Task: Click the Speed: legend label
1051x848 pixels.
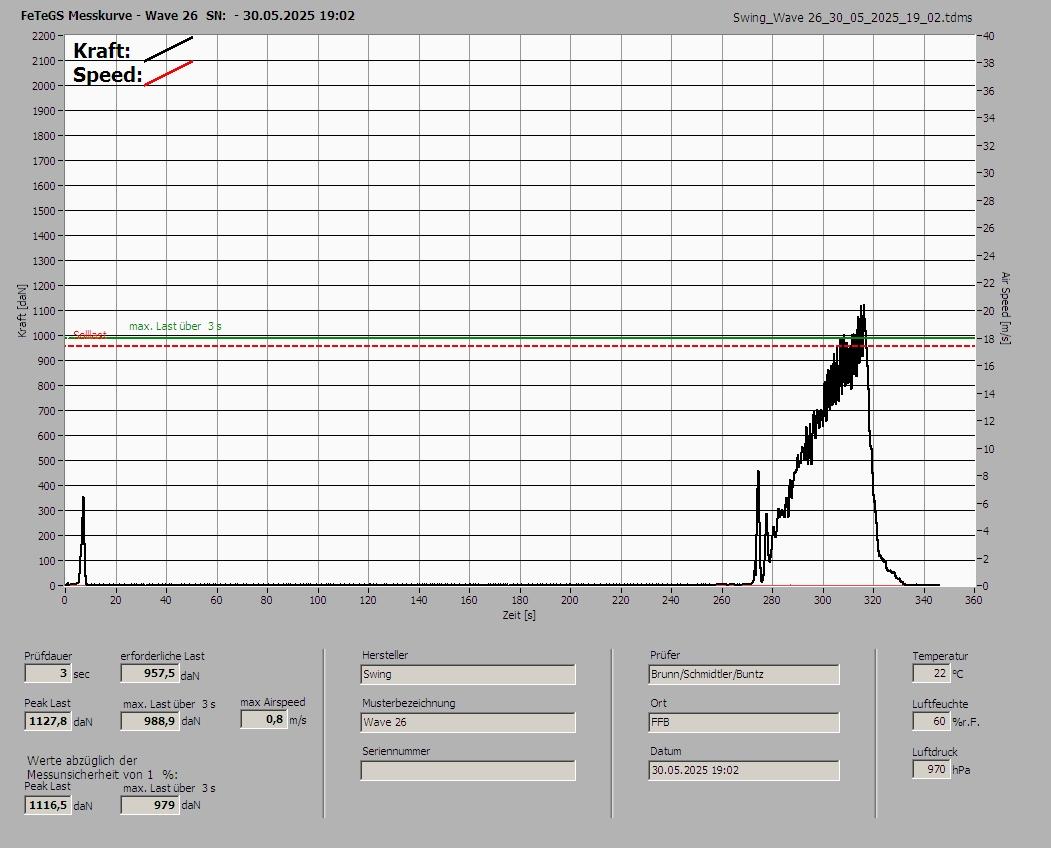Action: click(107, 74)
